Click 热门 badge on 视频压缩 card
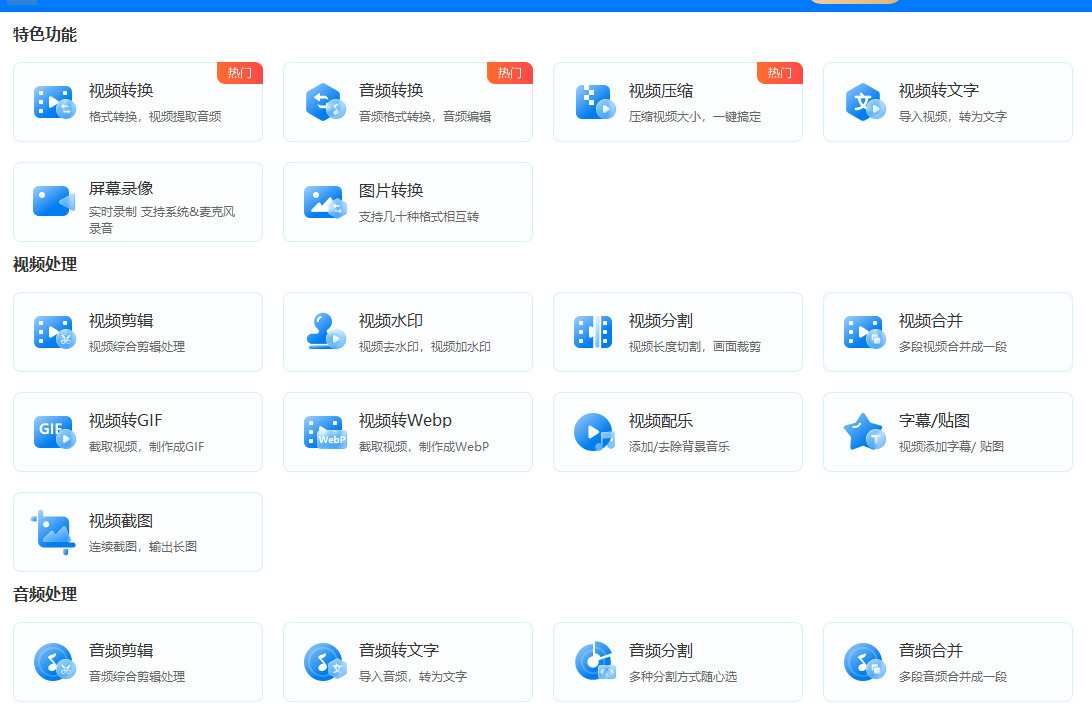The height and width of the screenshot is (710, 1092). (x=780, y=73)
